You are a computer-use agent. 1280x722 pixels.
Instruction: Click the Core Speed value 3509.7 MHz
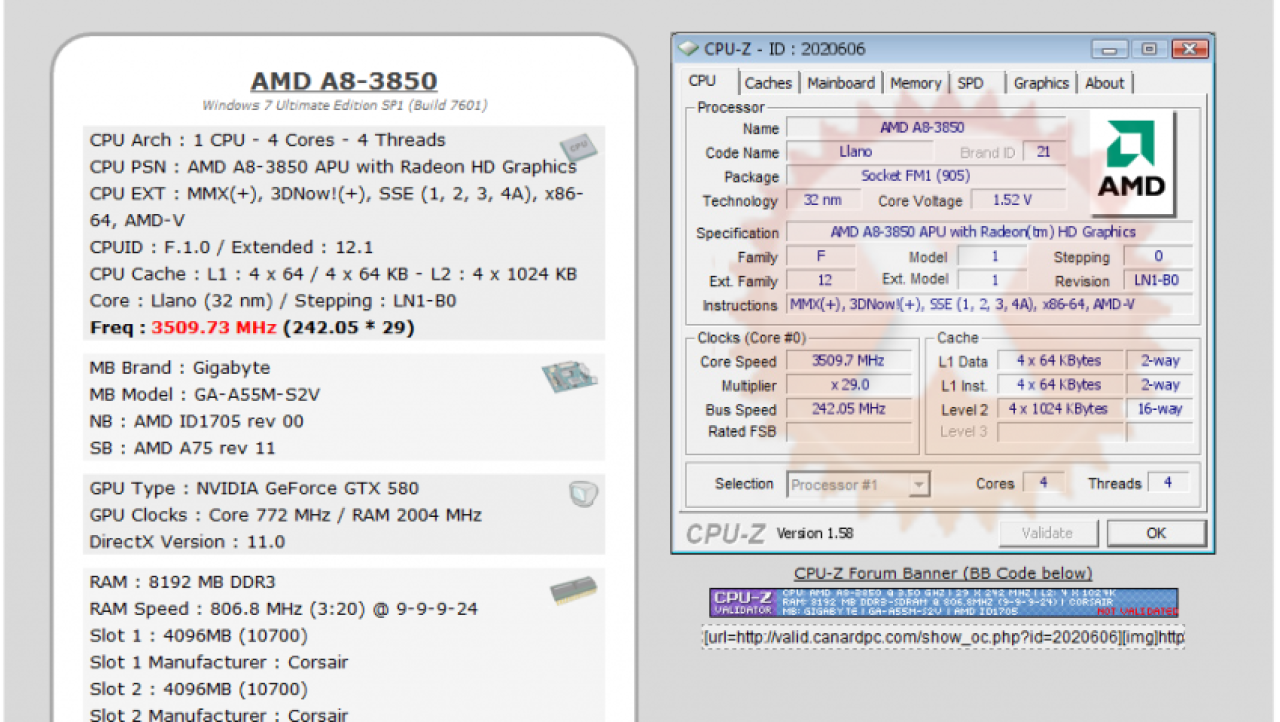[x=848, y=361]
